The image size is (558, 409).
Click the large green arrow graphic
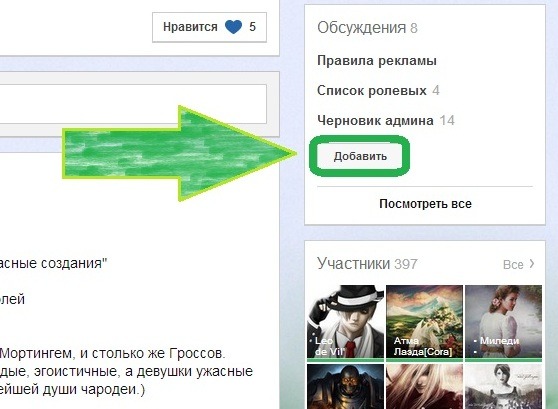[180, 153]
